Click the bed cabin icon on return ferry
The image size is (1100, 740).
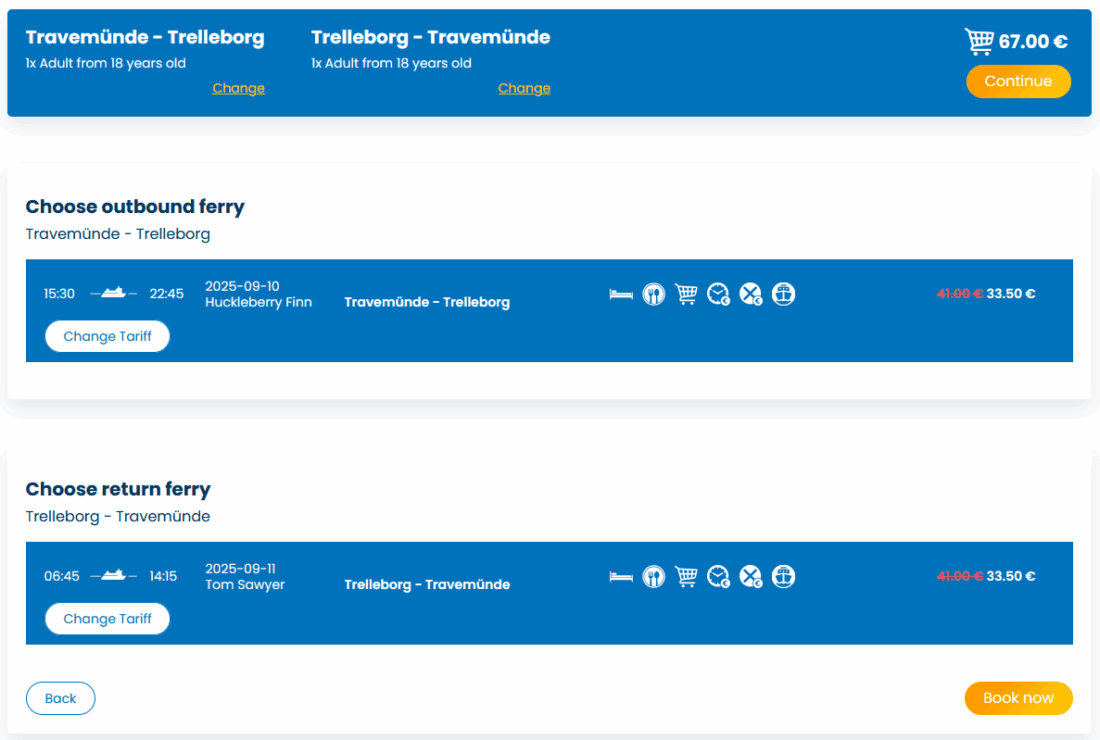point(621,576)
